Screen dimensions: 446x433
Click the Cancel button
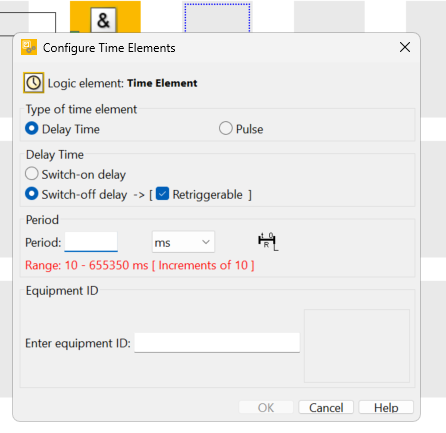point(326,407)
